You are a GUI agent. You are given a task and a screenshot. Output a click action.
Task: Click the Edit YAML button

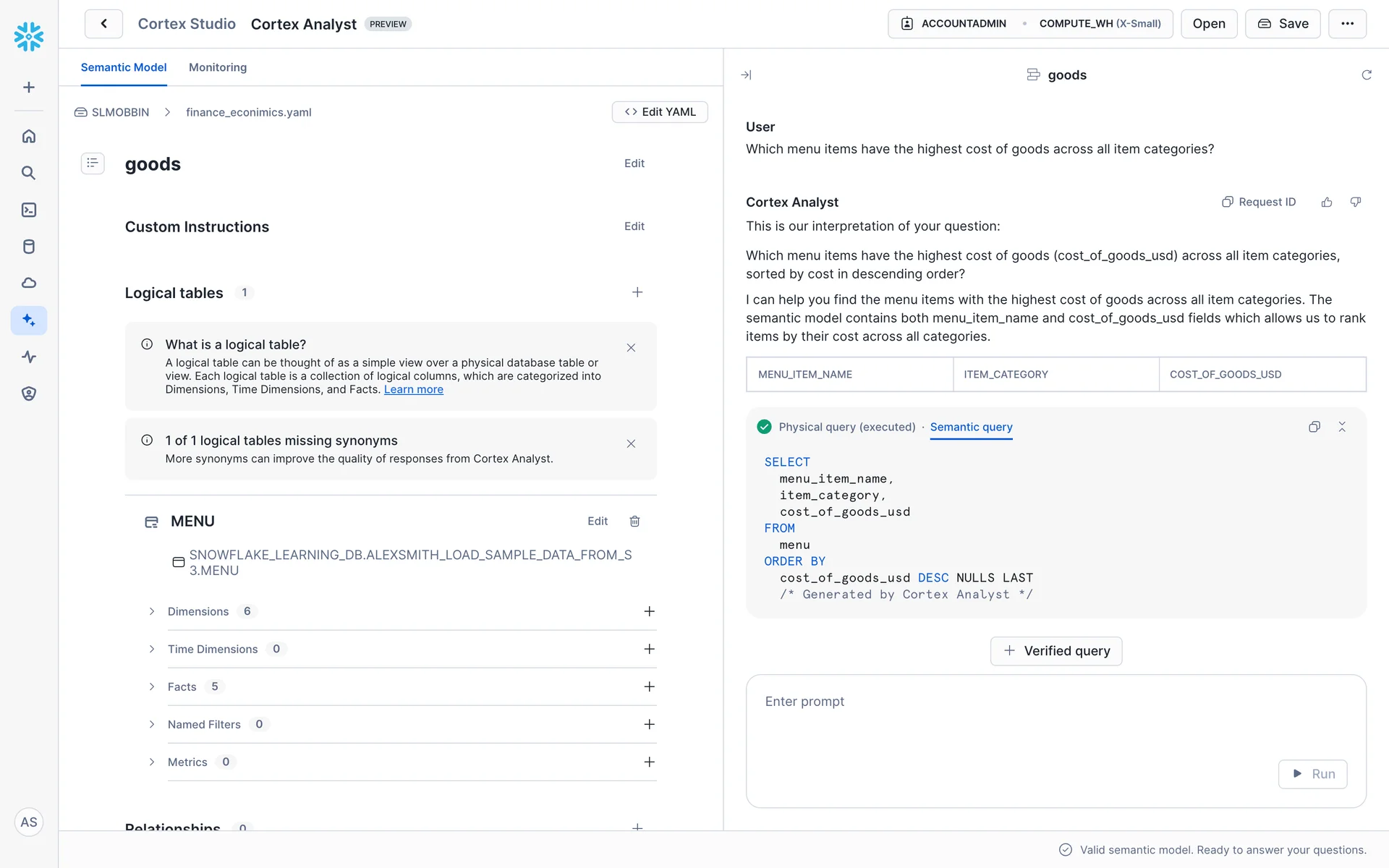pos(660,112)
